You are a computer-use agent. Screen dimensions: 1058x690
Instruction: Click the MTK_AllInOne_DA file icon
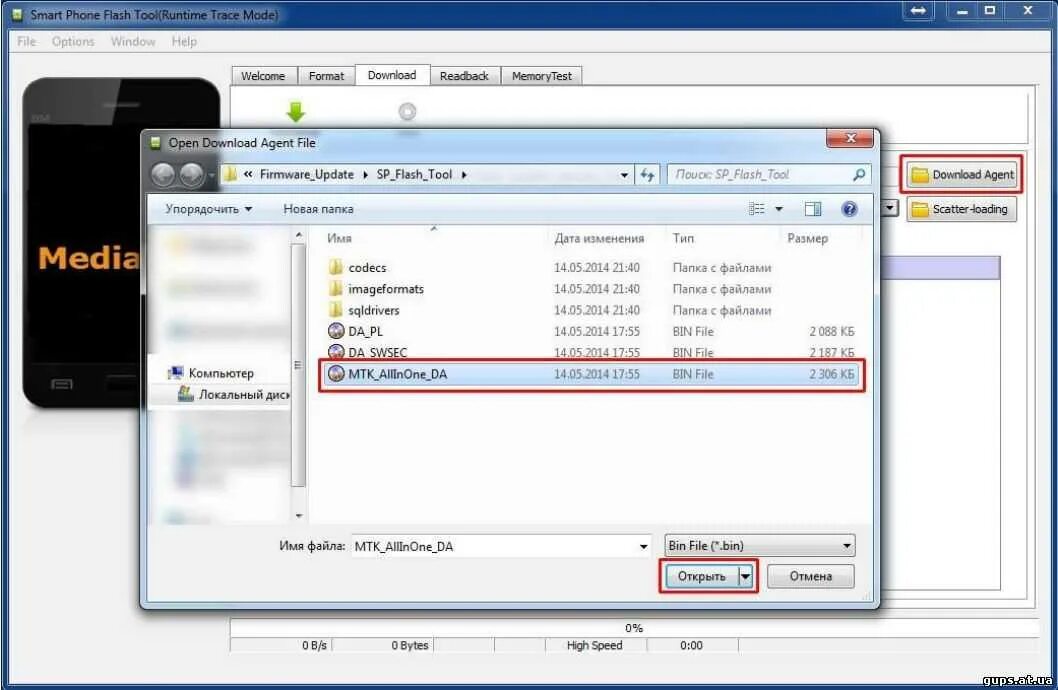tap(336, 374)
